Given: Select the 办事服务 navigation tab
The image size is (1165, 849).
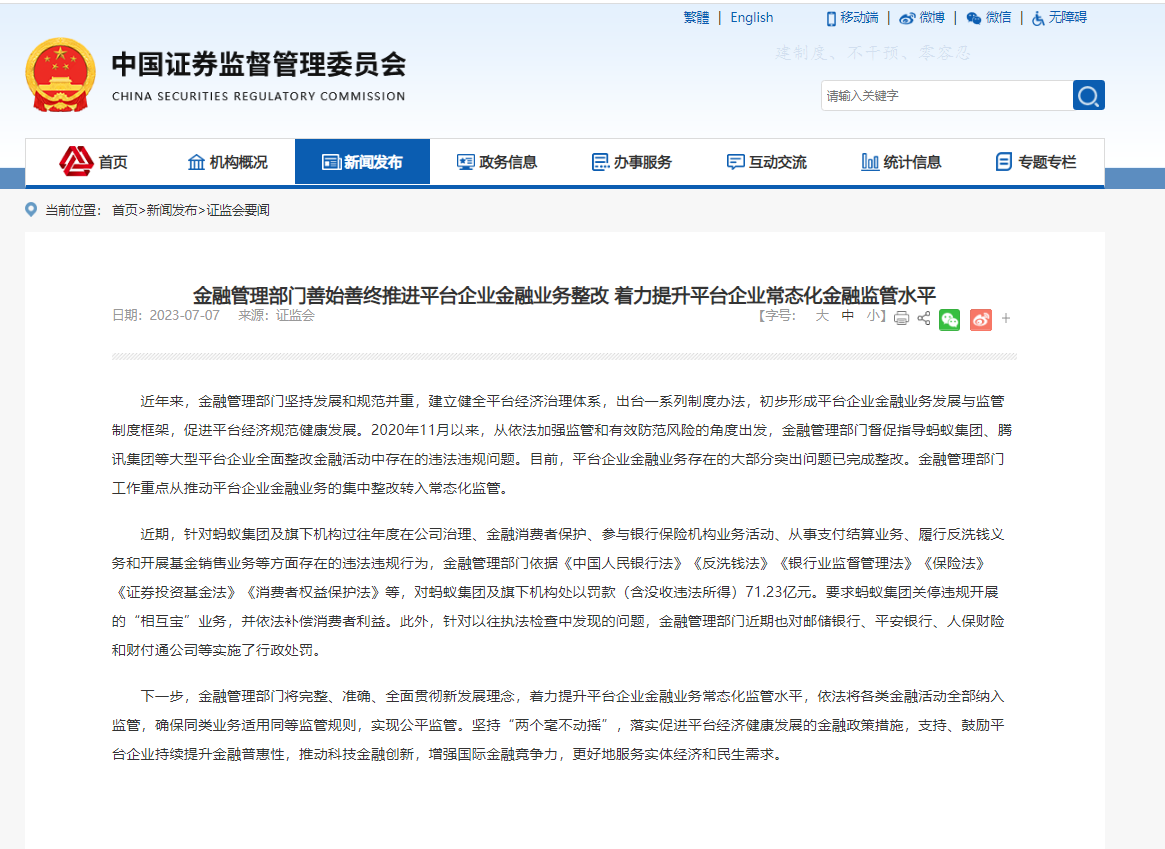Looking at the screenshot, I should [x=632, y=162].
